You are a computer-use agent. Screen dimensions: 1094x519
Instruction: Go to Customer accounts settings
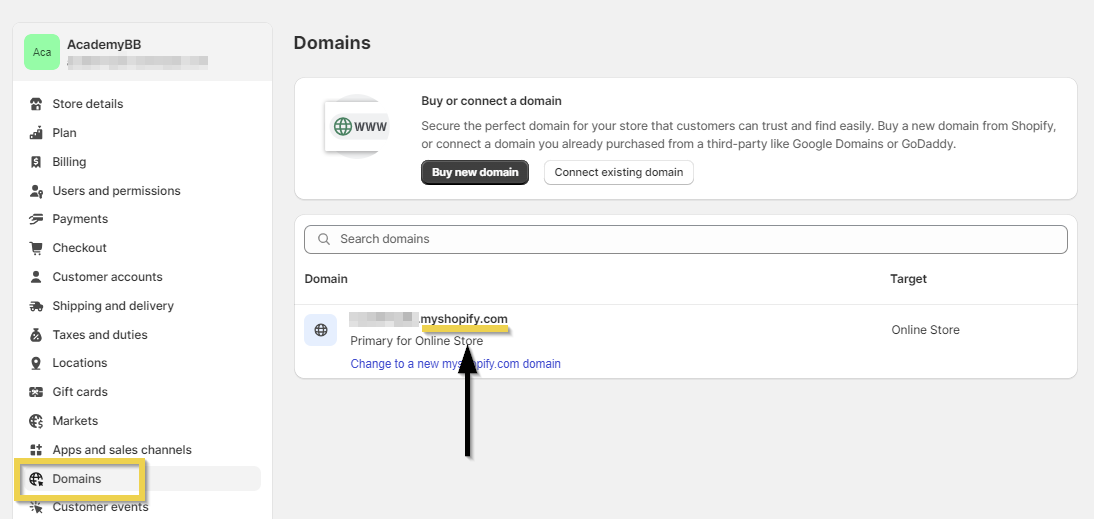tap(107, 277)
